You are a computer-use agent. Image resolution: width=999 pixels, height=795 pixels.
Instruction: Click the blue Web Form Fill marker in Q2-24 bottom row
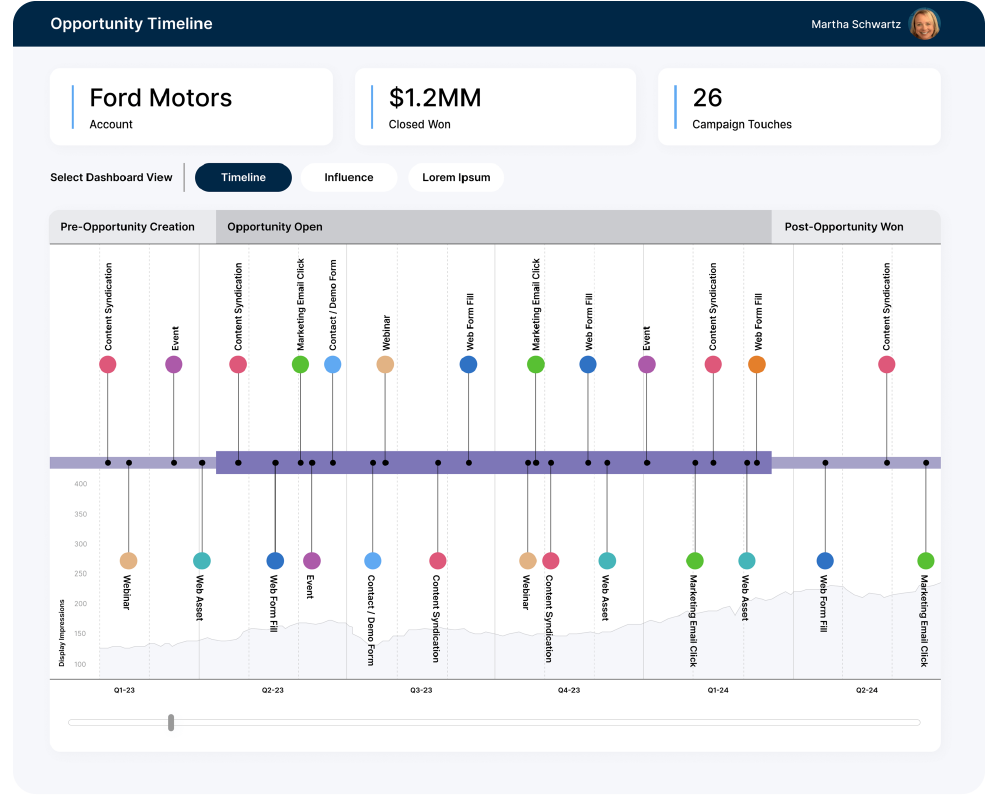(x=825, y=561)
